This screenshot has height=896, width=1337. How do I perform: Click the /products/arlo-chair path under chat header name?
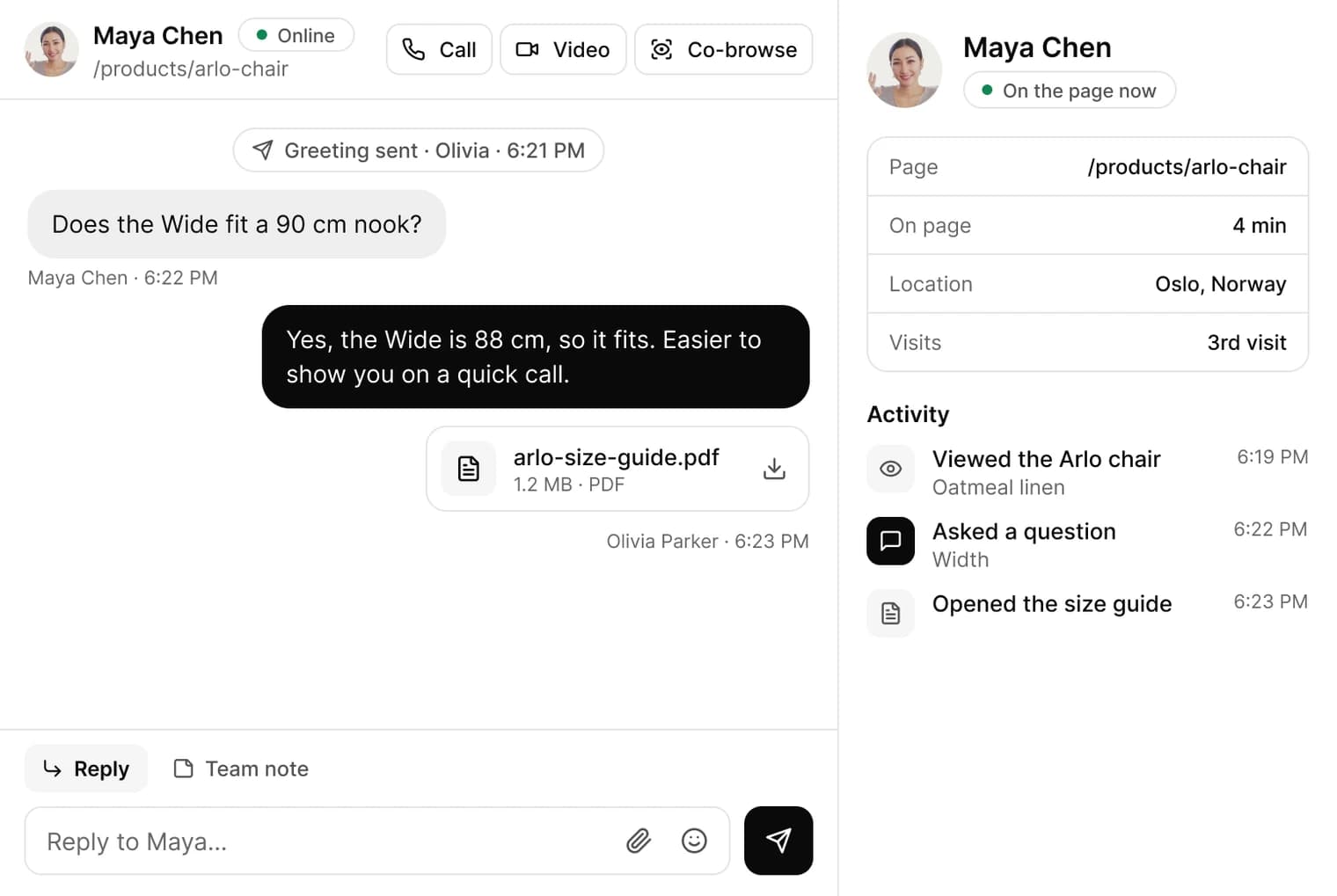pyautogui.click(x=191, y=69)
